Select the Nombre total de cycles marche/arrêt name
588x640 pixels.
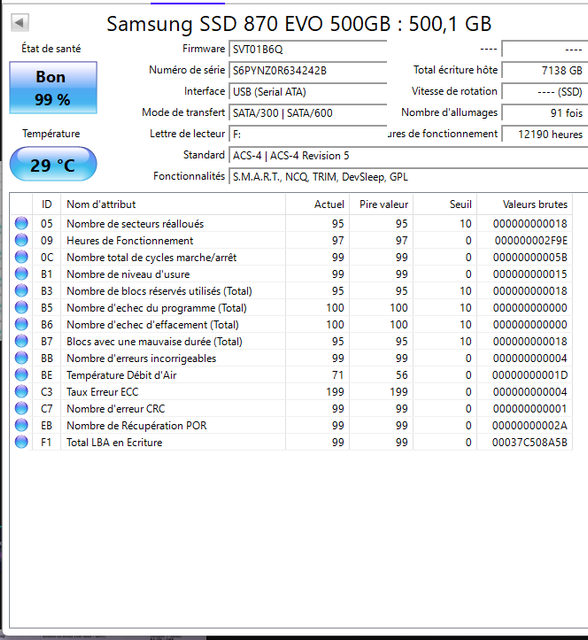pos(151,257)
